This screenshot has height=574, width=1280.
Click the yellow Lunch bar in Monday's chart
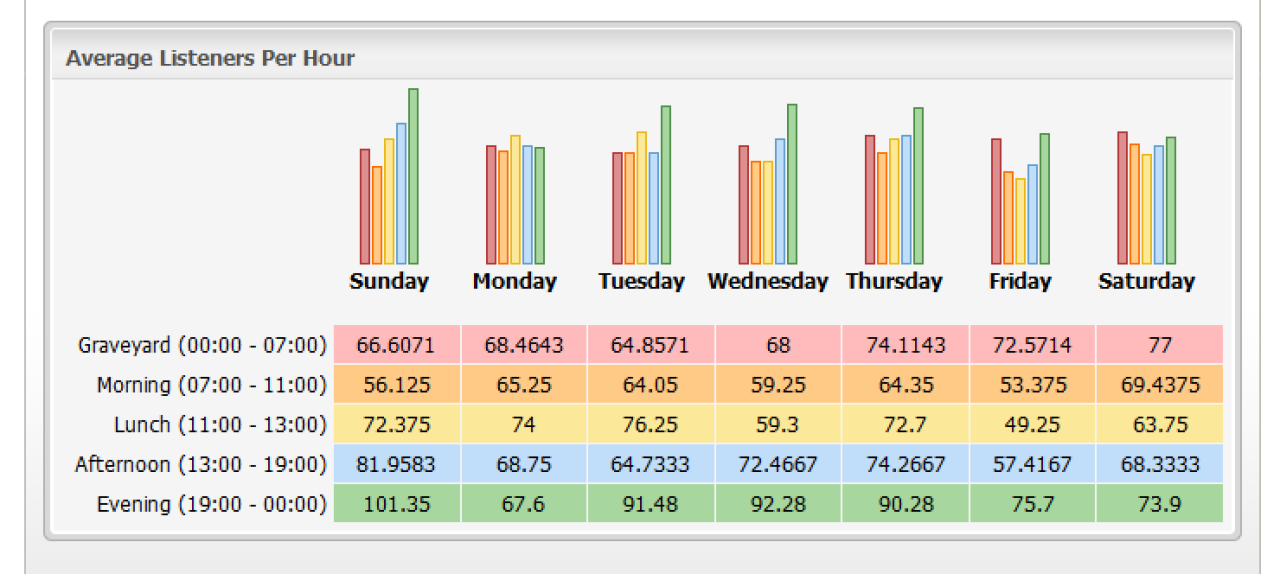click(x=515, y=200)
